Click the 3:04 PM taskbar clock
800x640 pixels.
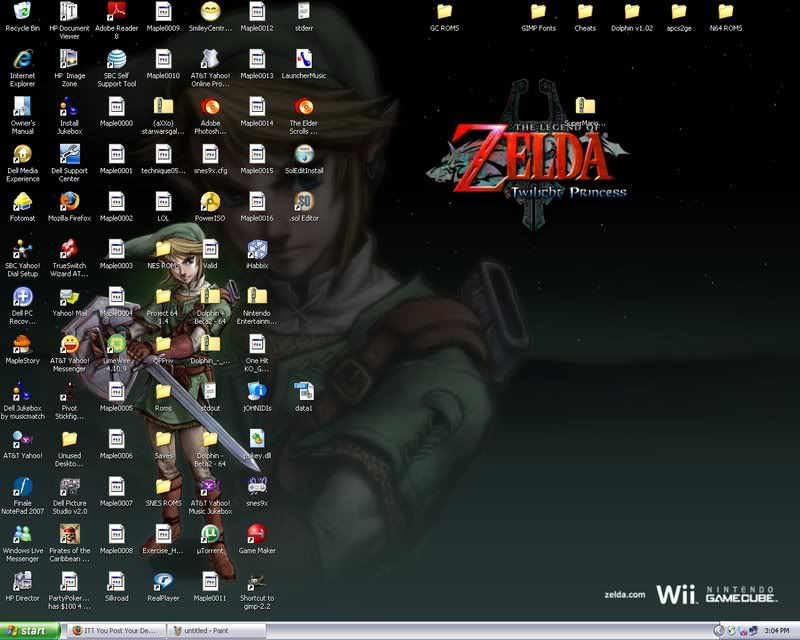(777, 631)
